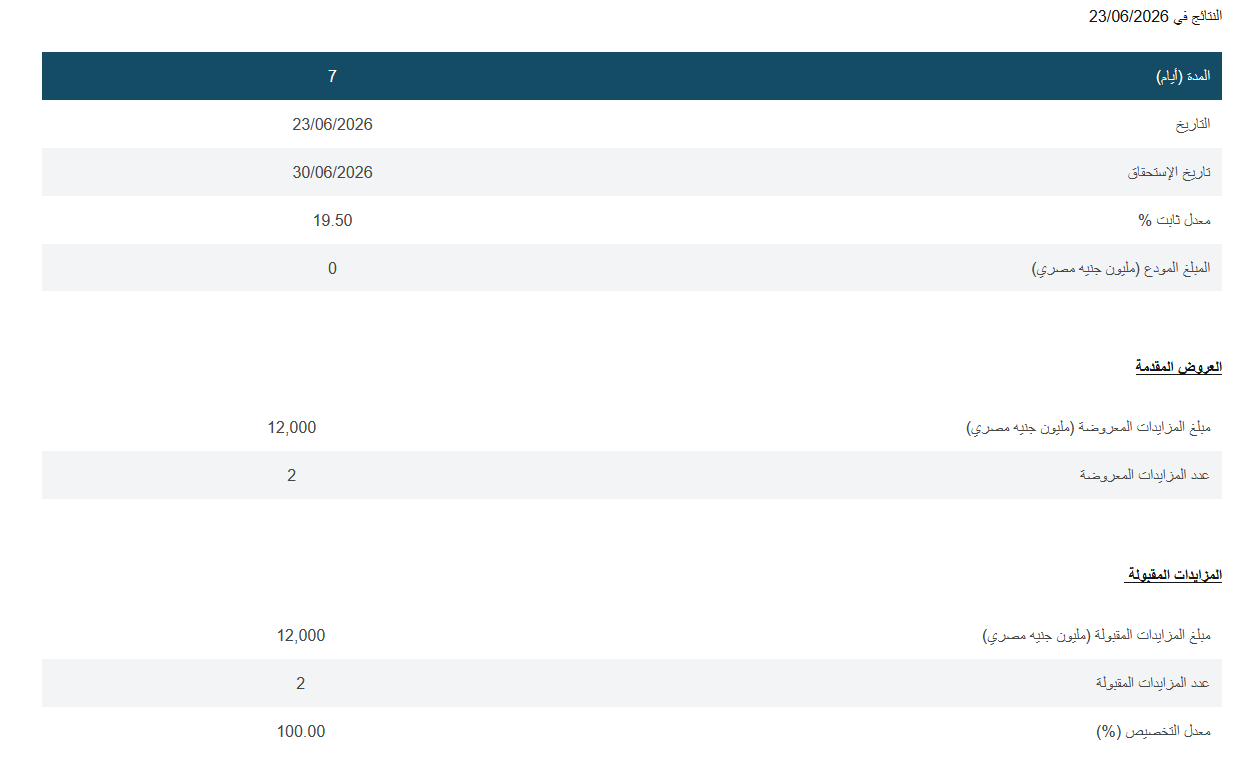Screen dimensions: 1243x768
Task: Click the allotment rate value 100.00
Action: [x=301, y=731]
